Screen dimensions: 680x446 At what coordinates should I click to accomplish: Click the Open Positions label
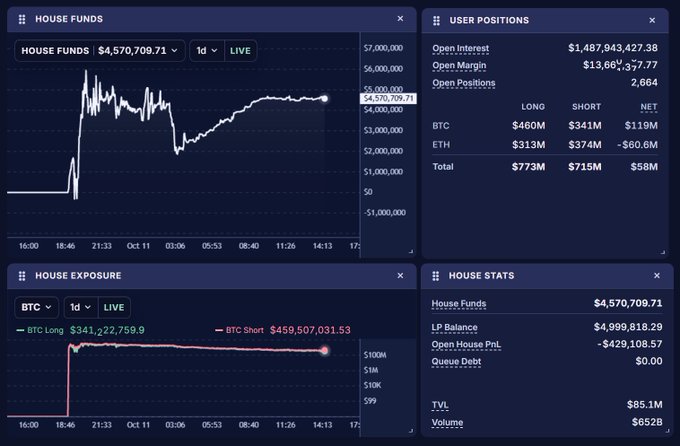(464, 83)
